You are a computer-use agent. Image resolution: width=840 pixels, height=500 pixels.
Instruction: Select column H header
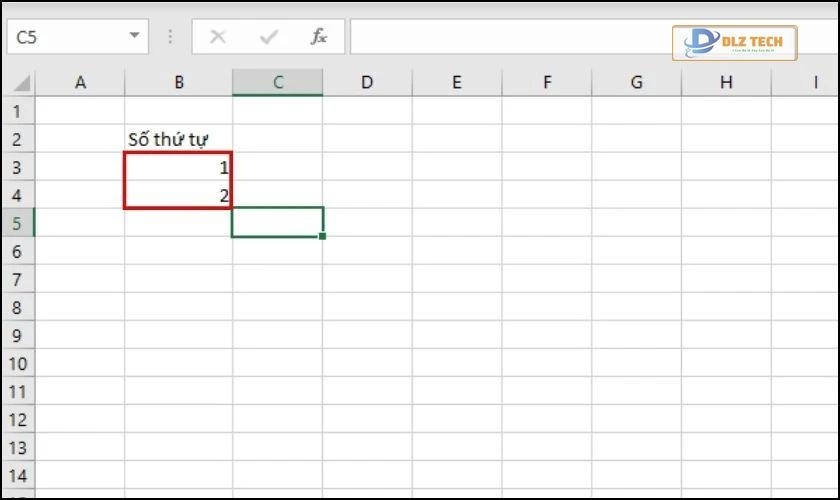pos(726,83)
